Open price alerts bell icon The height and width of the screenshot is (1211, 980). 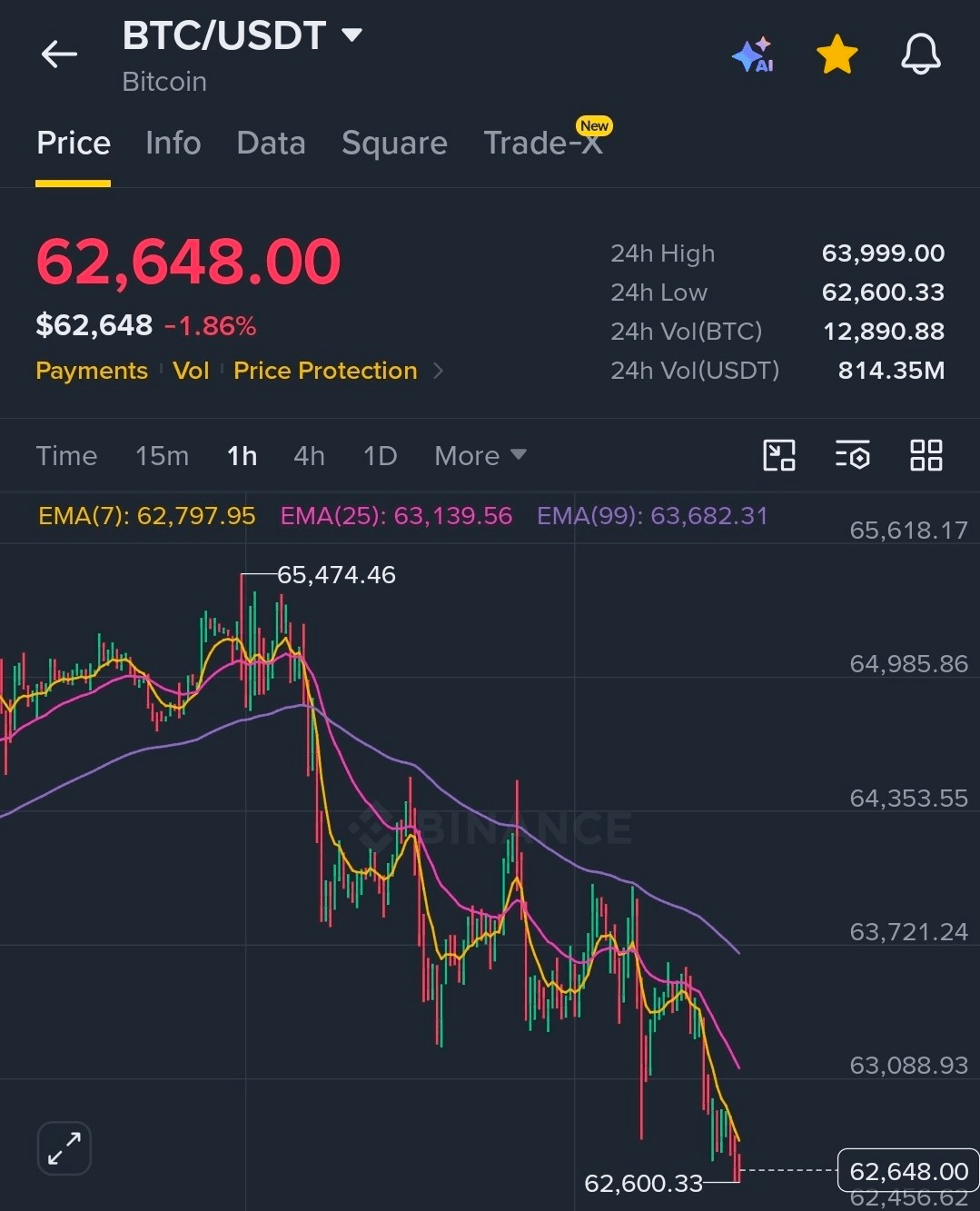pyautogui.click(x=920, y=55)
